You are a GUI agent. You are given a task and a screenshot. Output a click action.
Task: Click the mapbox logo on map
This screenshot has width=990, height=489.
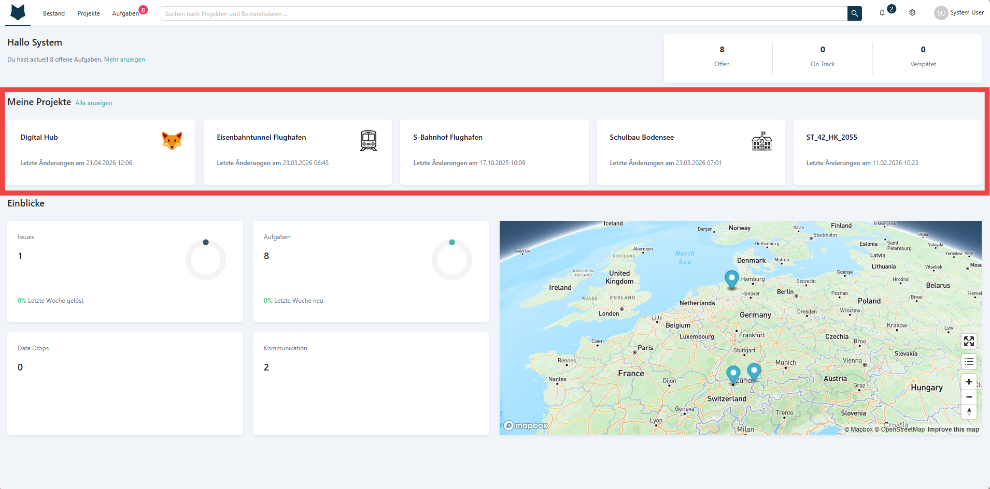click(525, 426)
